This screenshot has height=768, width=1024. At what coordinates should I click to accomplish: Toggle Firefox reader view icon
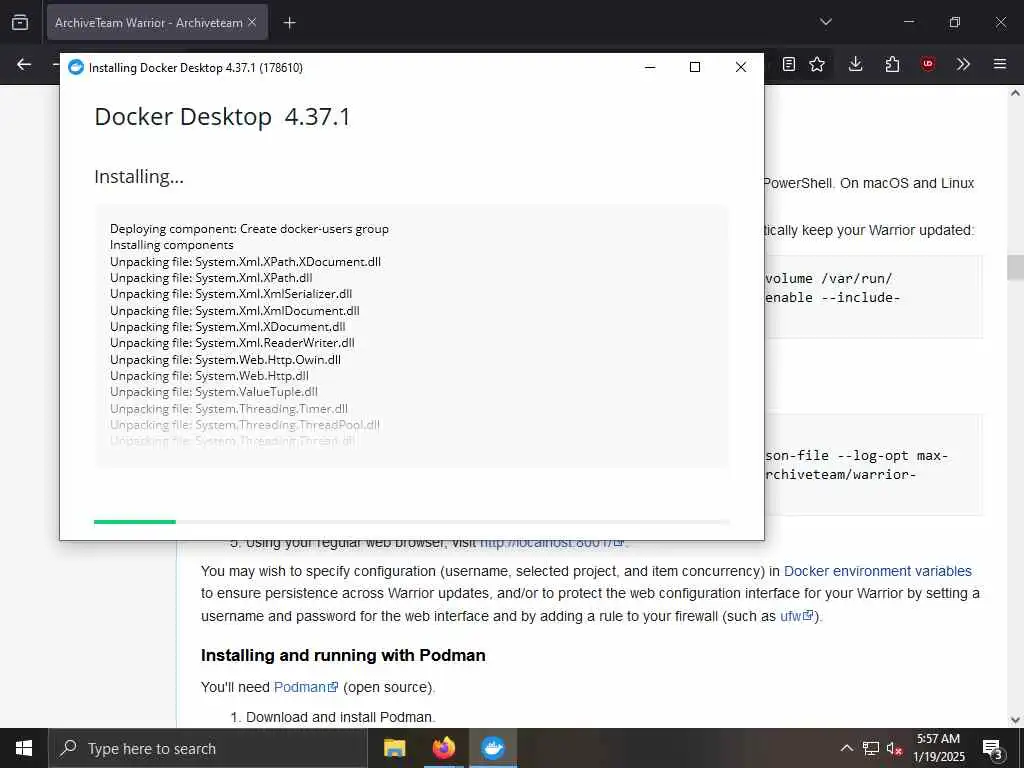(789, 64)
